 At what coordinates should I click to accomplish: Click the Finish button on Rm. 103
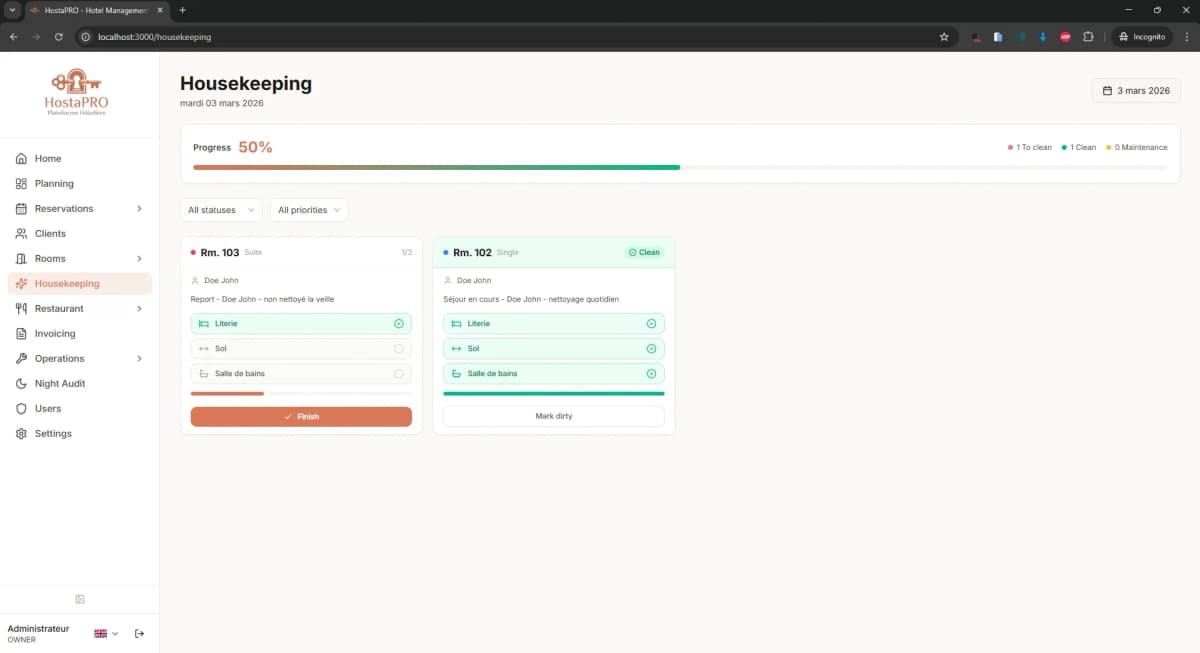pyautogui.click(x=301, y=416)
